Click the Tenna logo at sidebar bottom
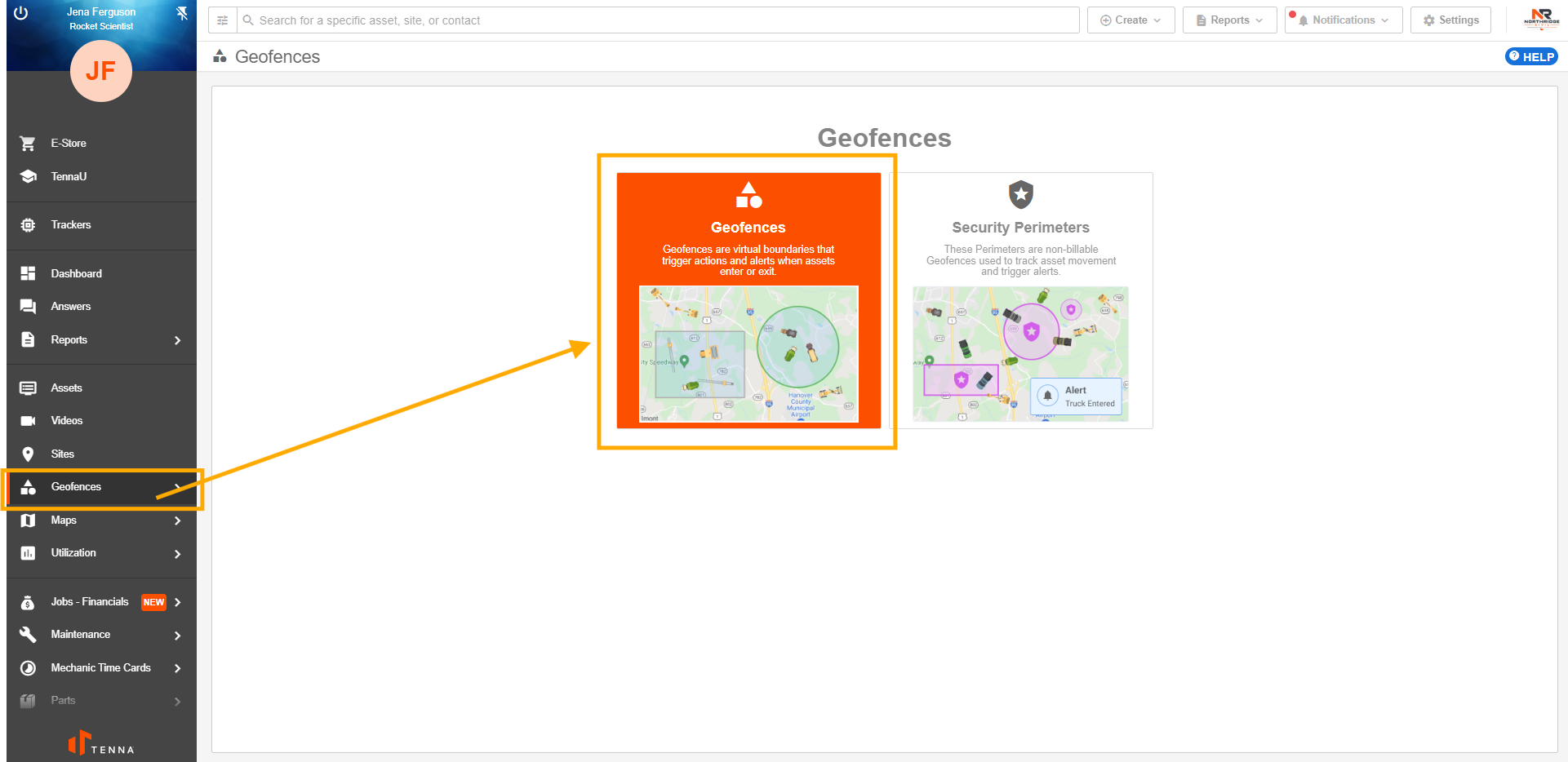This screenshot has height=762, width=1568. coord(101,743)
